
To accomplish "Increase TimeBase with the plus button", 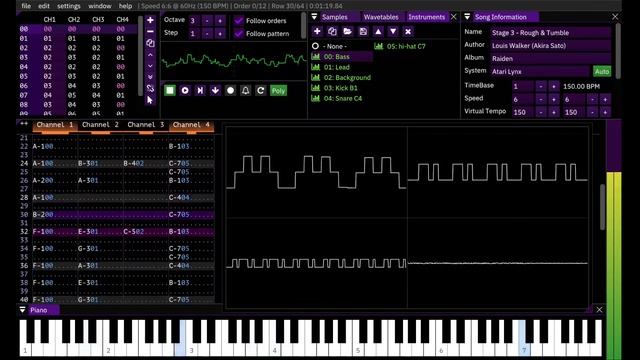I will tap(553, 86).
